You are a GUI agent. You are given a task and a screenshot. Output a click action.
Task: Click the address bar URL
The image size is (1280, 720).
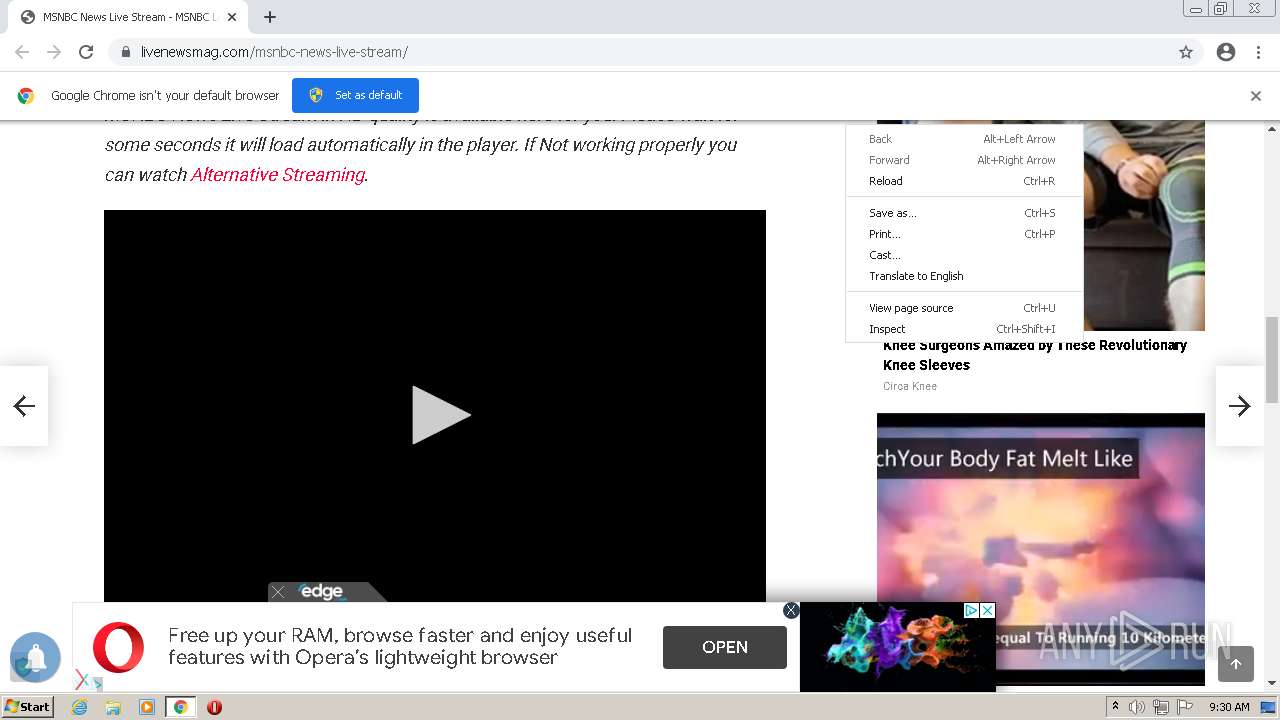click(x=274, y=52)
